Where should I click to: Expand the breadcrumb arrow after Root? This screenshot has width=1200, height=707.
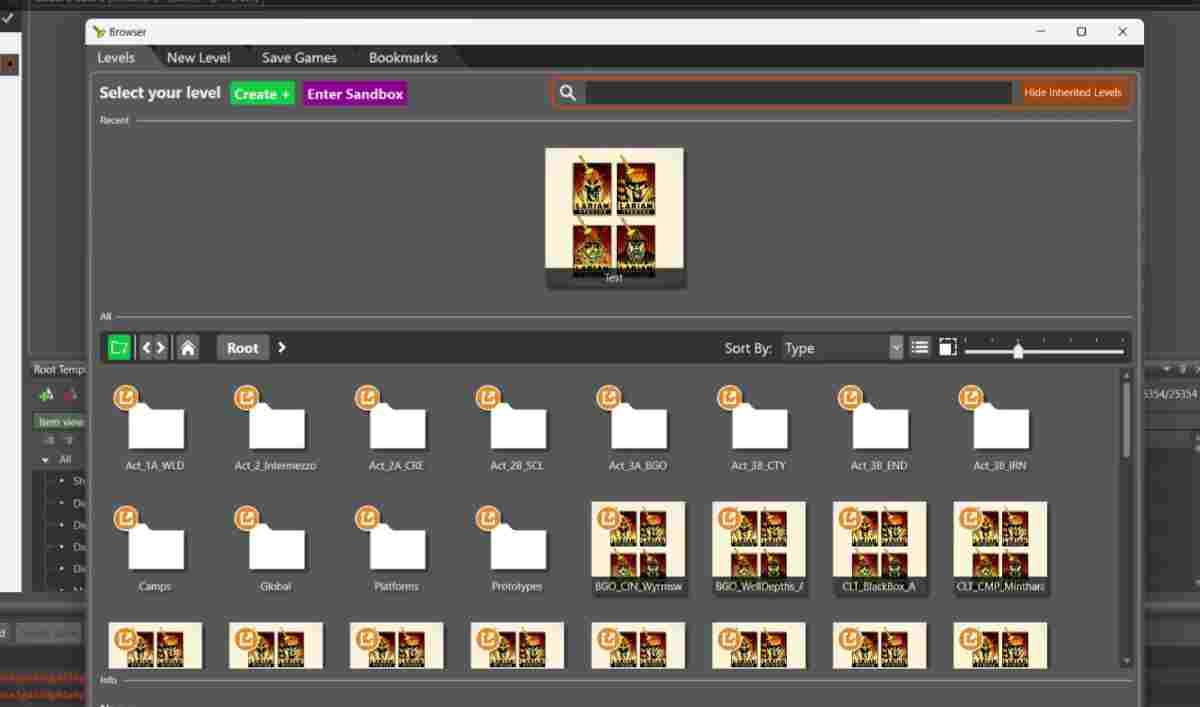point(282,348)
